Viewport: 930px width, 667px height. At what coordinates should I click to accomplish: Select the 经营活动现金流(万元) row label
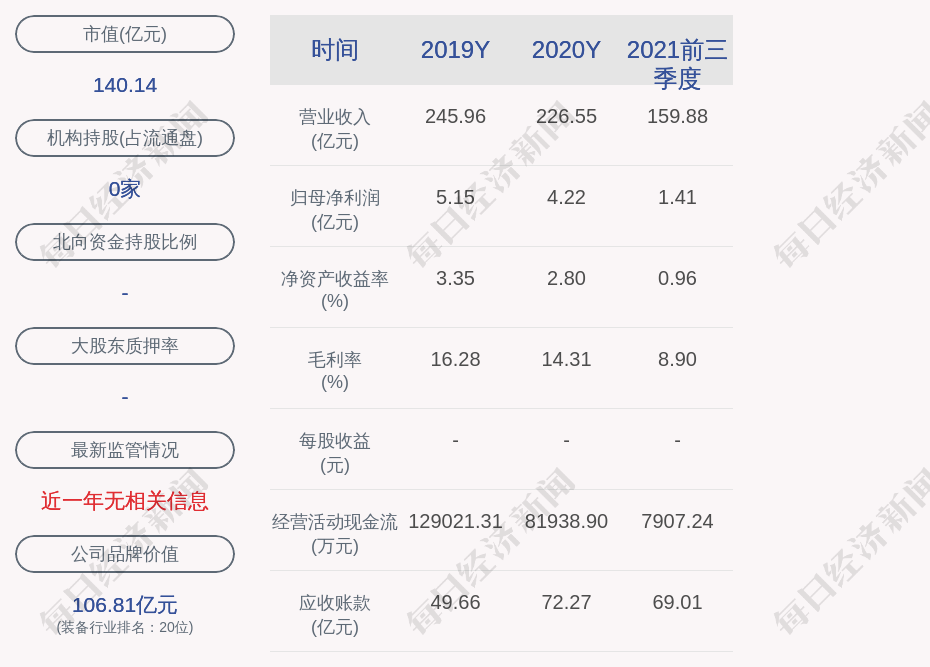tap(335, 534)
